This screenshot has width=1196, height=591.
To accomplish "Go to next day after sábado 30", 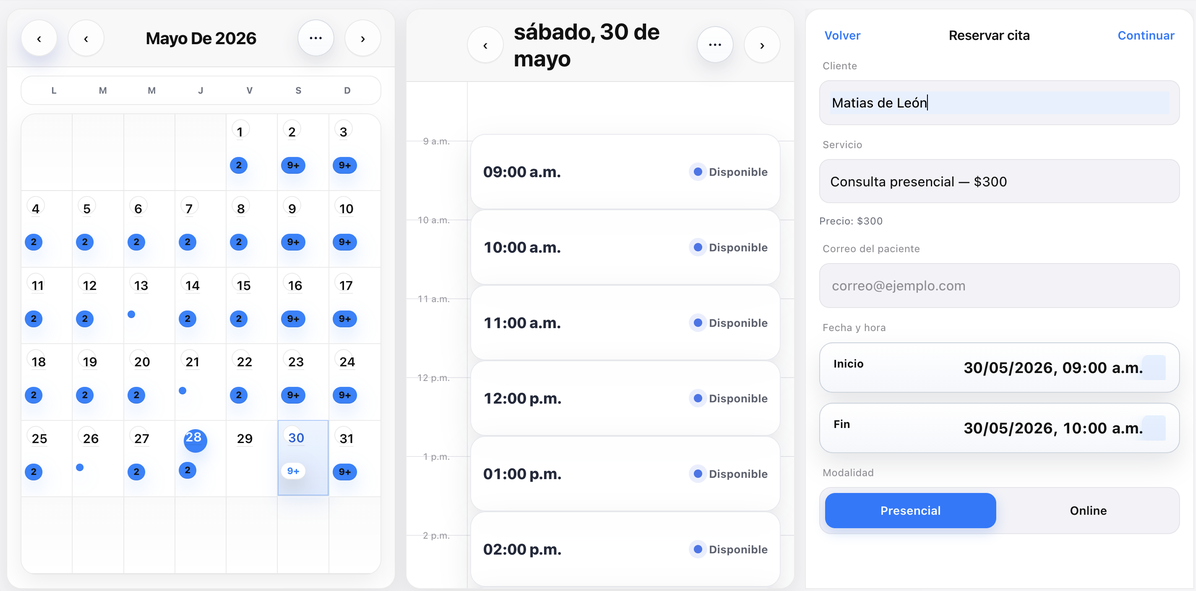I will click(762, 45).
